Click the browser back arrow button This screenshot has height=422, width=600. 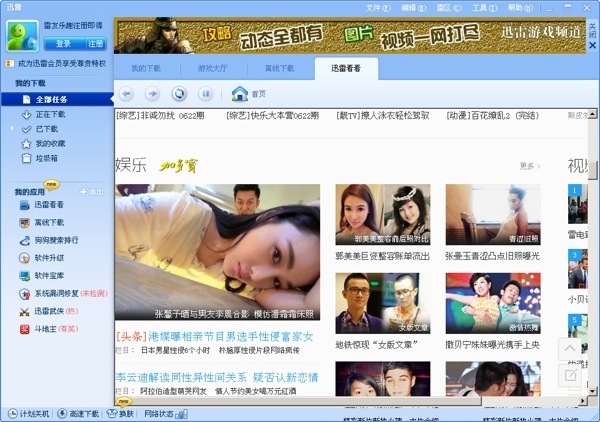(x=126, y=94)
